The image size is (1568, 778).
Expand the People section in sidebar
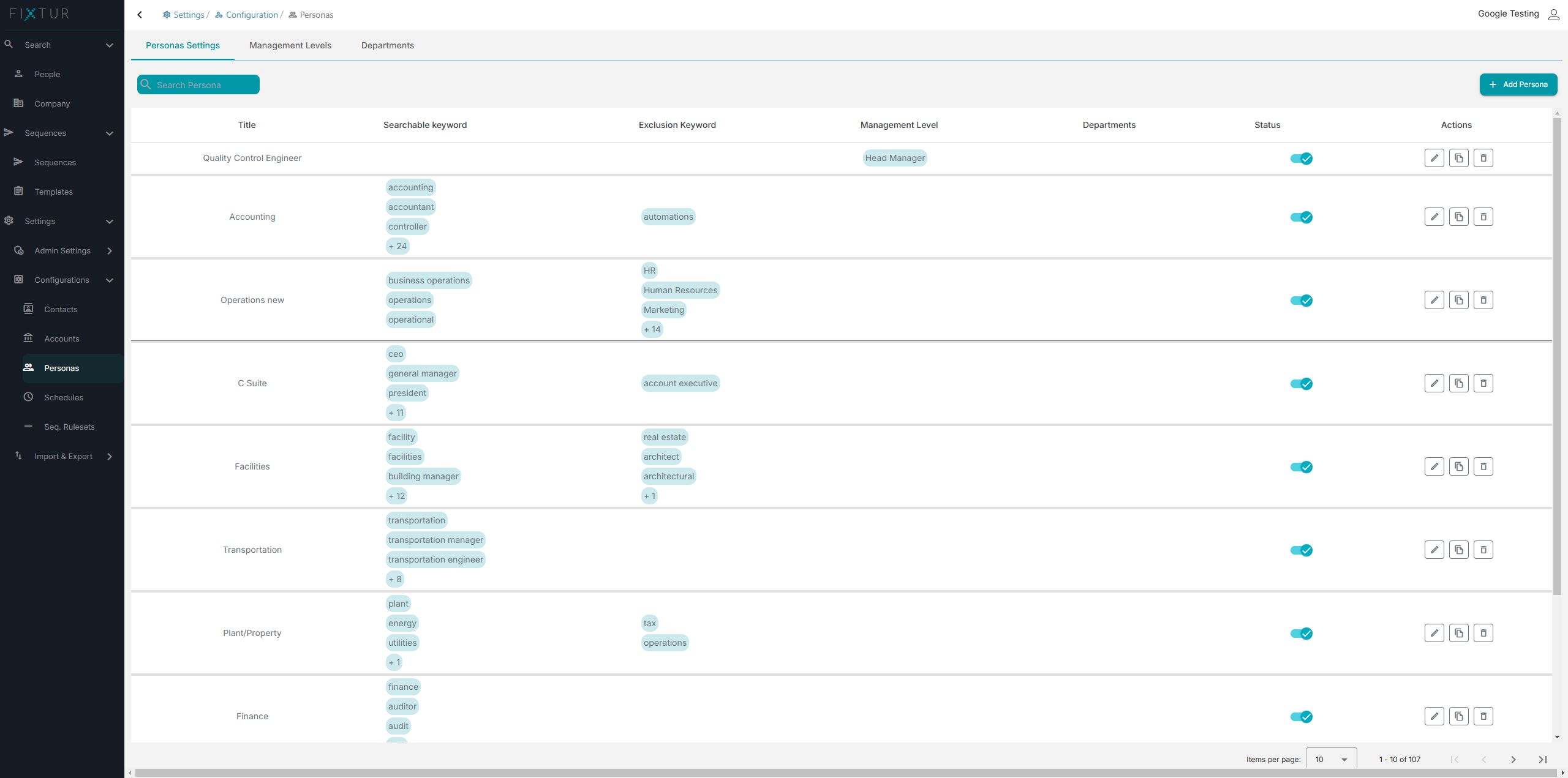coord(47,74)
